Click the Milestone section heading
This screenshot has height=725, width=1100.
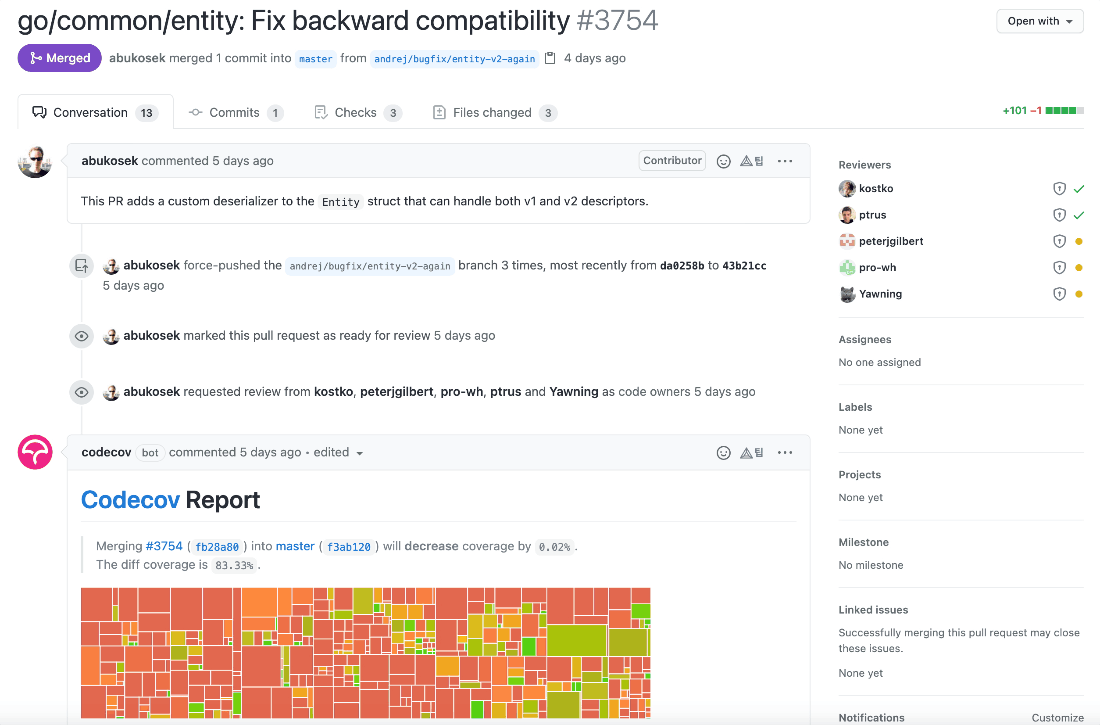click(x=863, y=543)
